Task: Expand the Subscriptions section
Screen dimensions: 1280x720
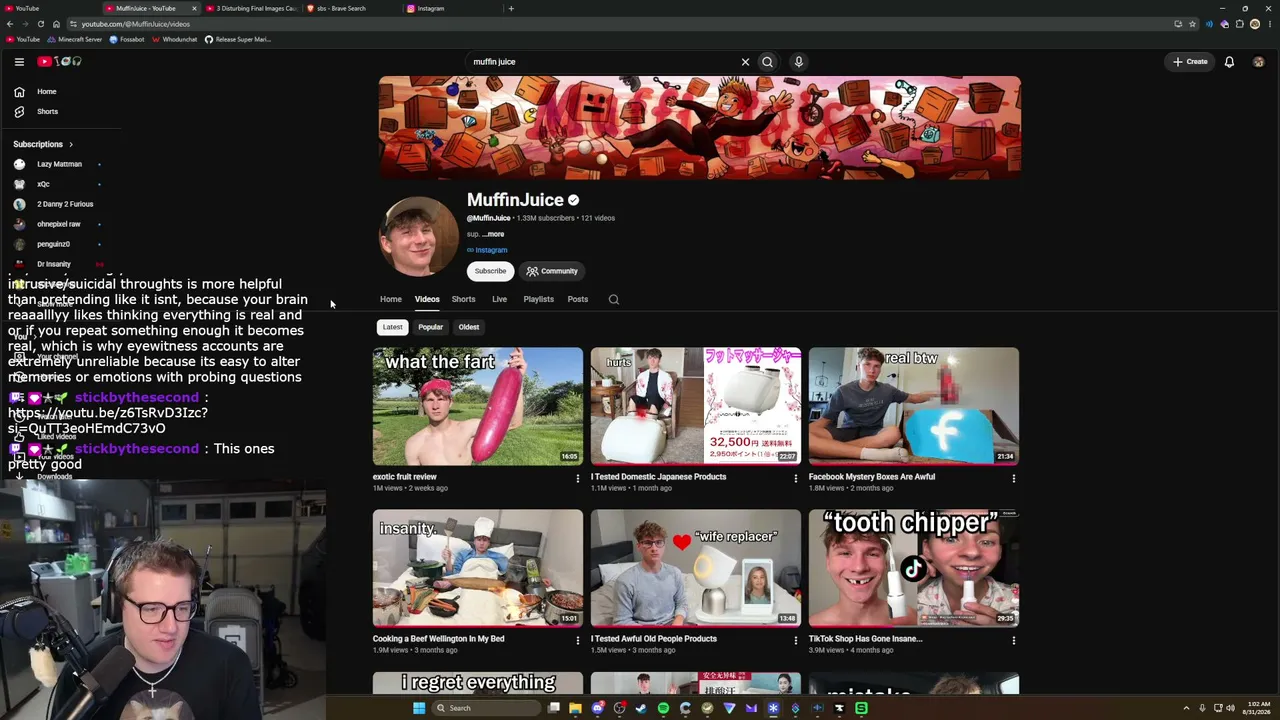Action: pos(43,144)
